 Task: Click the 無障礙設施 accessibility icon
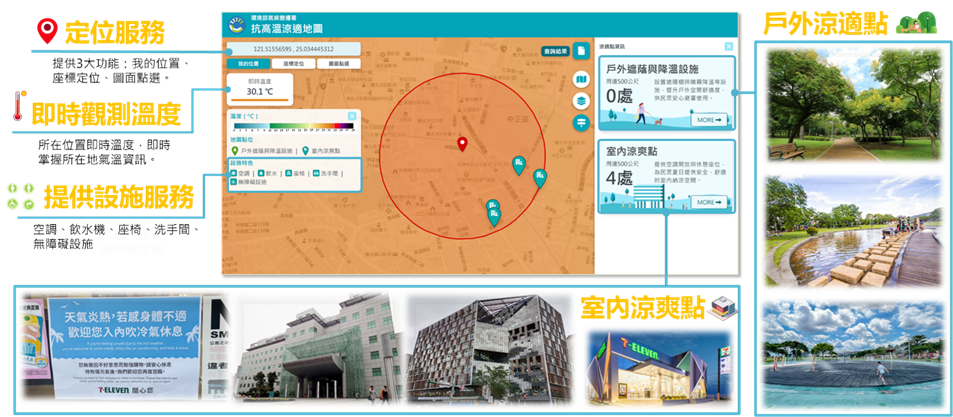click(x=233, y=182)
